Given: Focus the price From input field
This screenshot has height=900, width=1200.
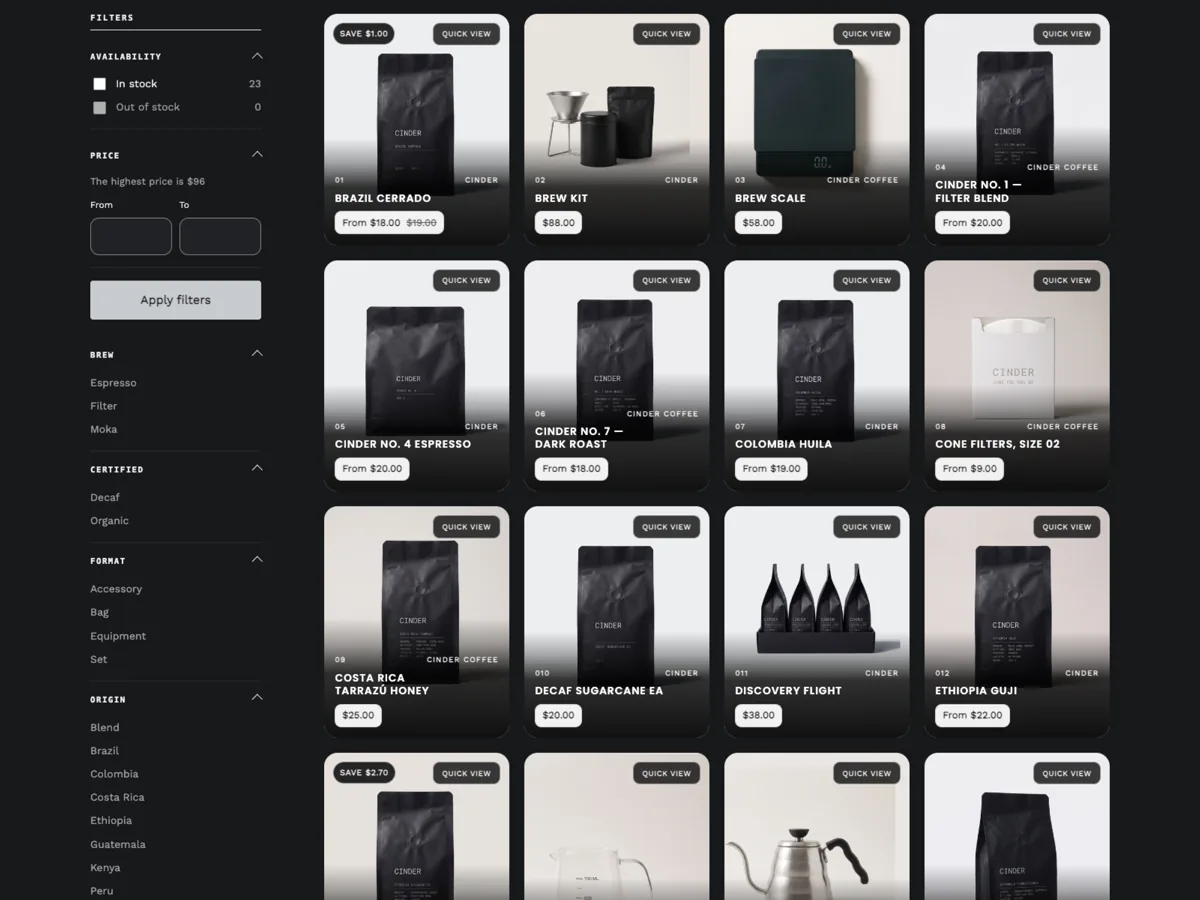Looking at the screenshot, I should tap(131, 237).
